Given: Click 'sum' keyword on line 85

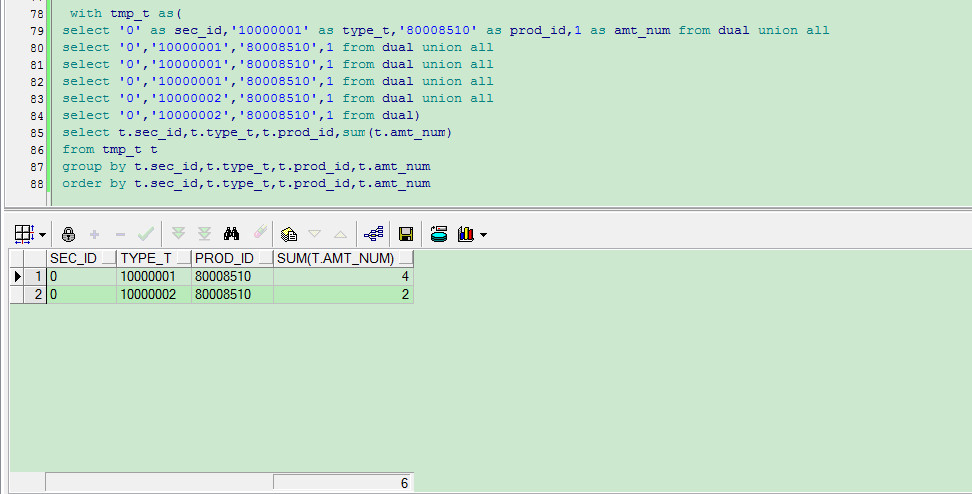Looking at the screenshot, I should [353, 132].
